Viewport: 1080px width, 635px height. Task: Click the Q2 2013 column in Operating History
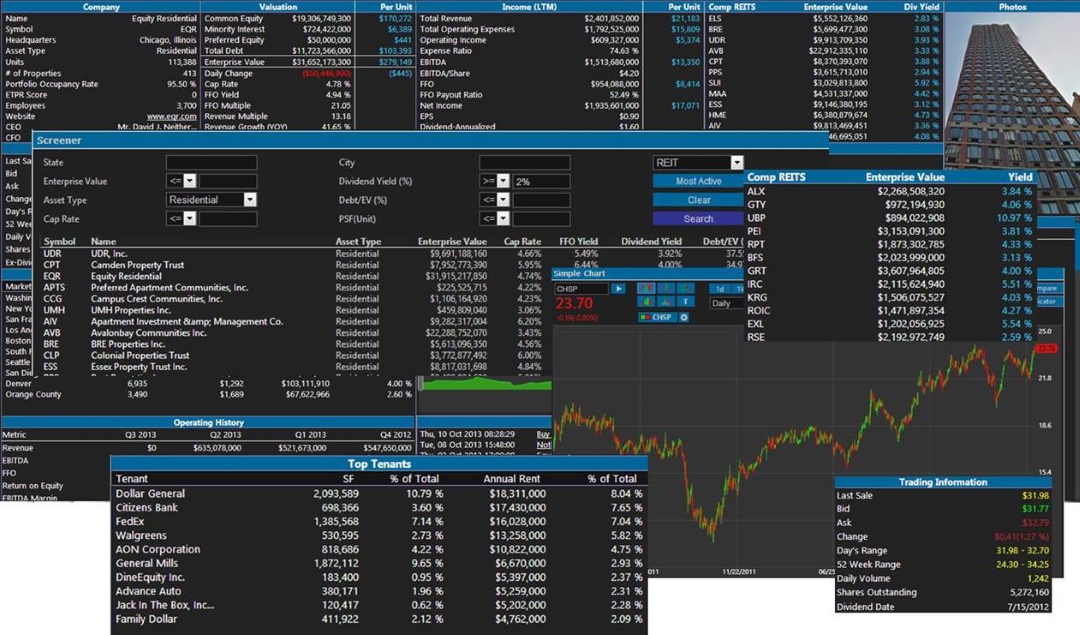coord(225,435)
